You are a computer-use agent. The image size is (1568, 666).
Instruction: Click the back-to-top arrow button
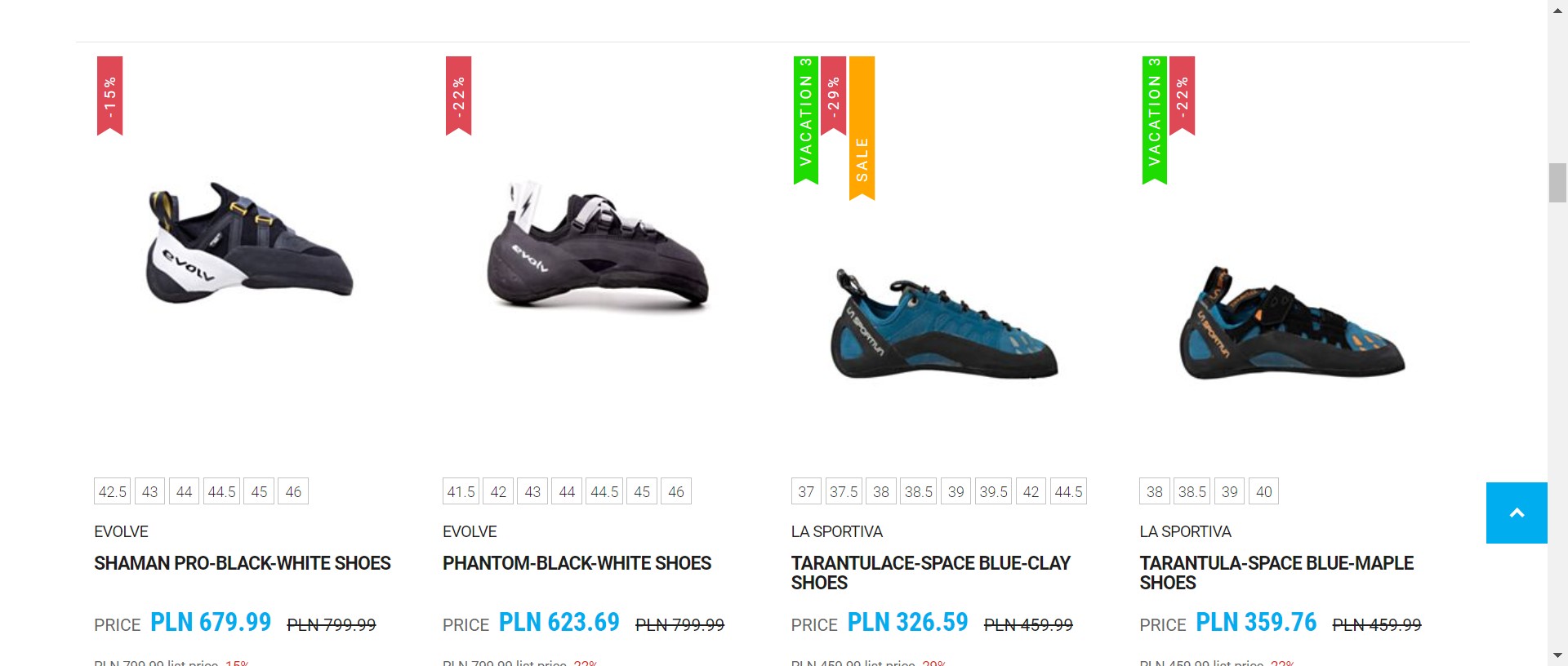click(1517, 513)
